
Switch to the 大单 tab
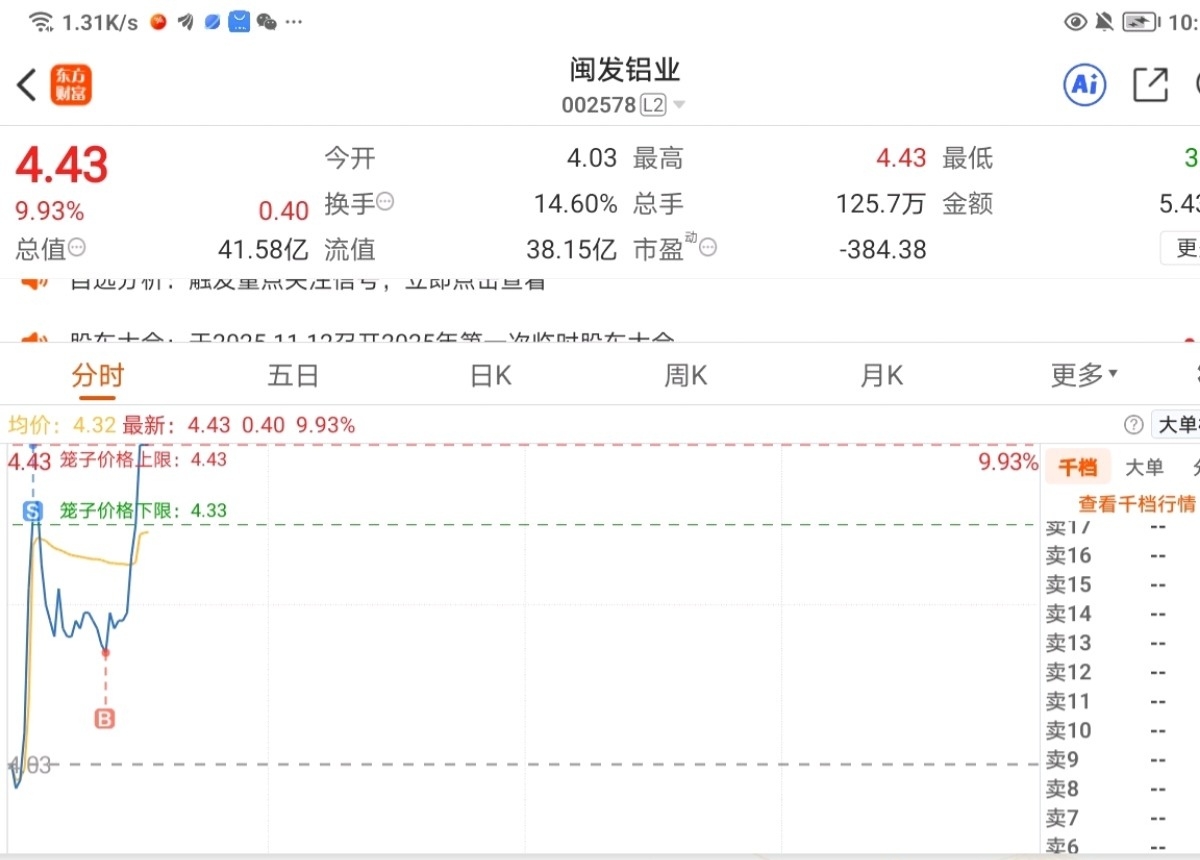pyautogui.click(x=1144, y=467)
